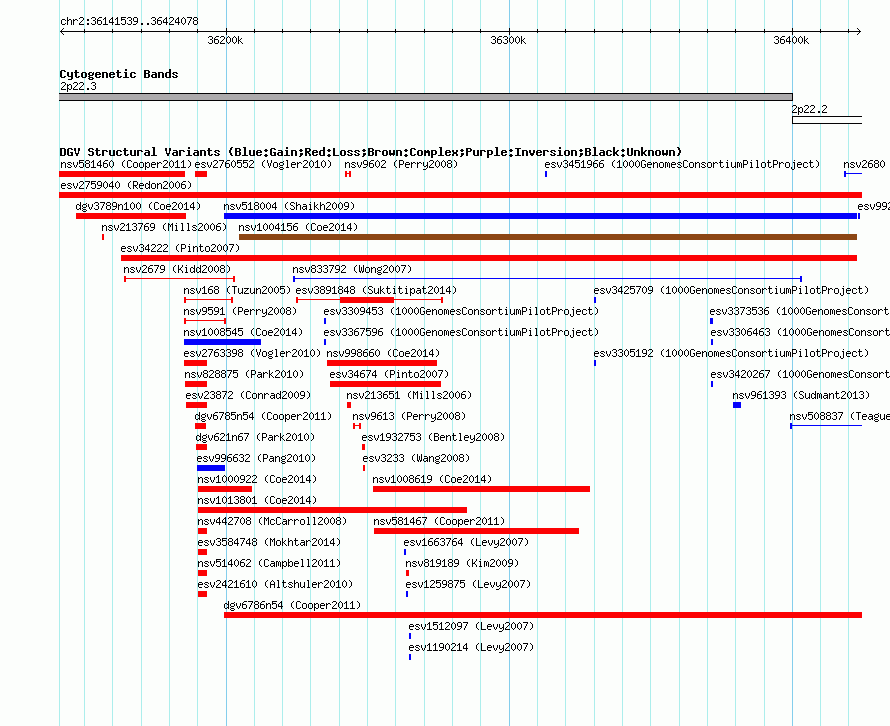Screen dimensions: 890x726
Task: Click the 36400k ruler position marker
Action: point(791,40)
